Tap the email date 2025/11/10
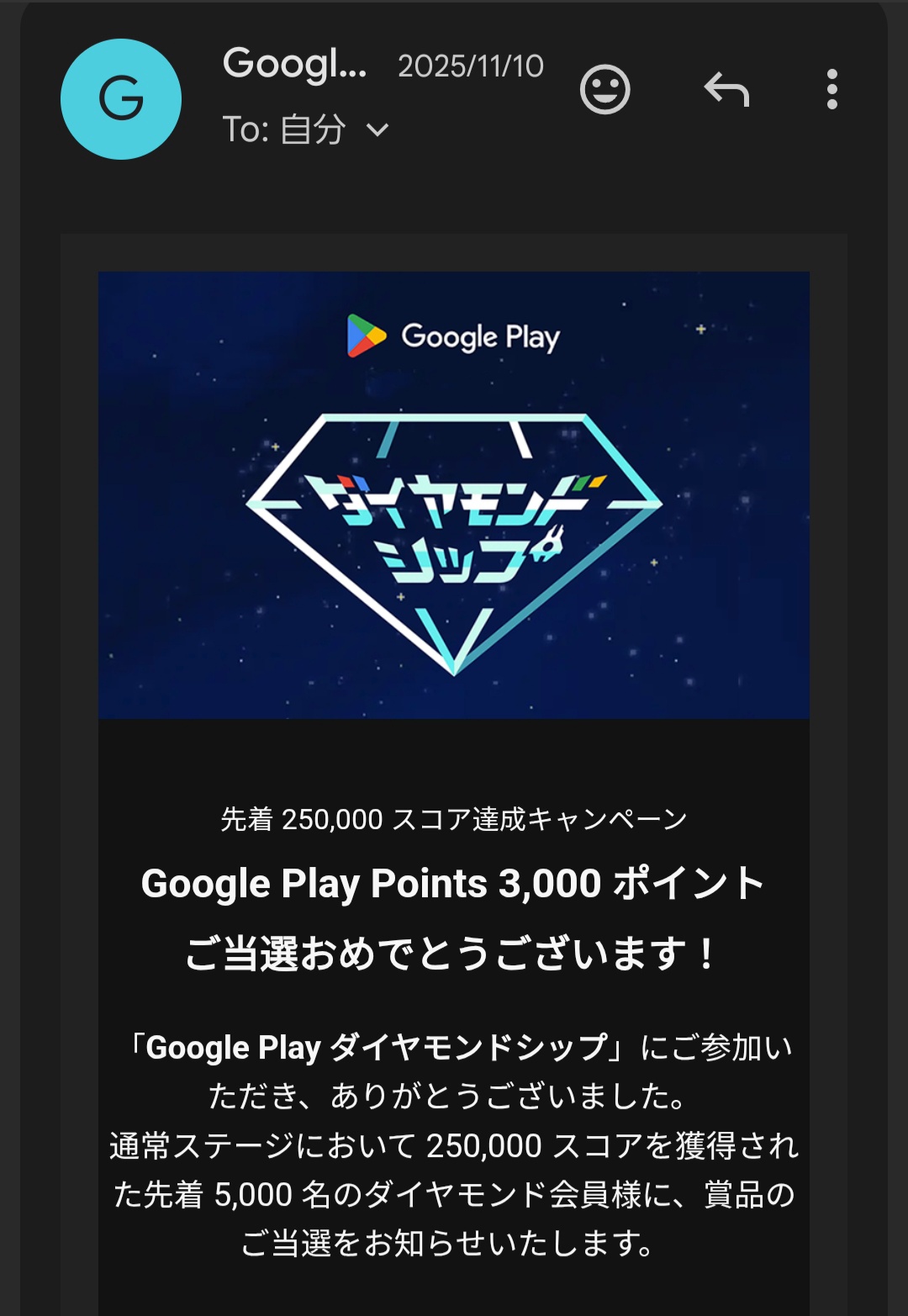 [x=471, y=66]
